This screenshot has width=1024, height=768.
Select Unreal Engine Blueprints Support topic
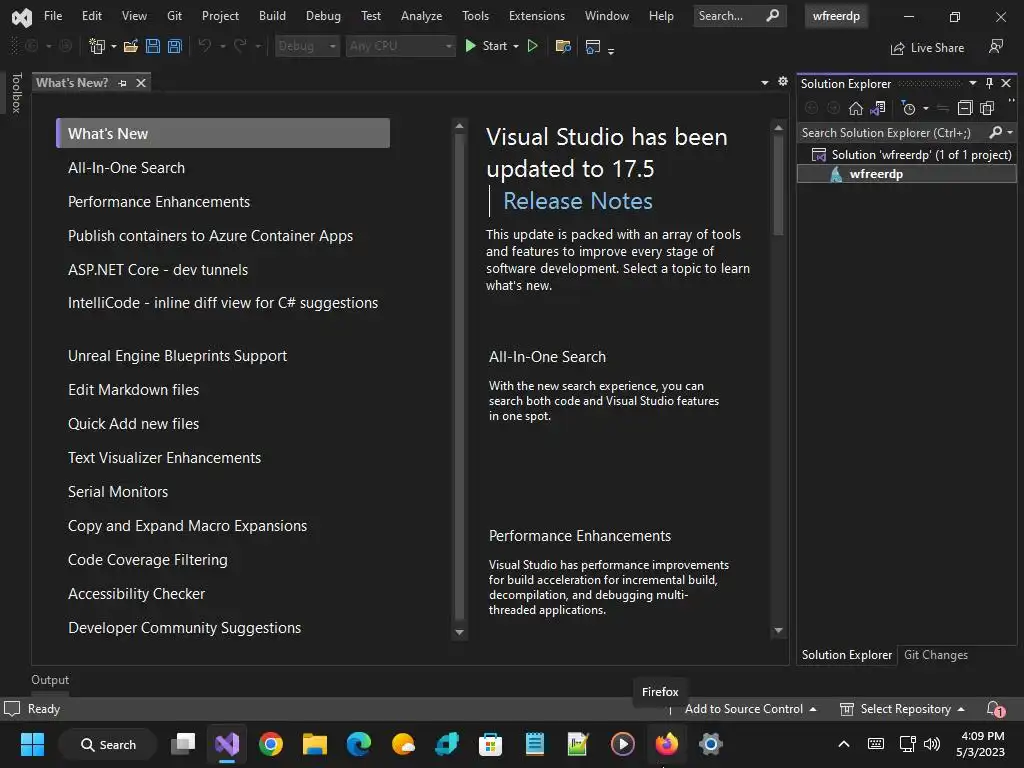click(x=177, y=356)
